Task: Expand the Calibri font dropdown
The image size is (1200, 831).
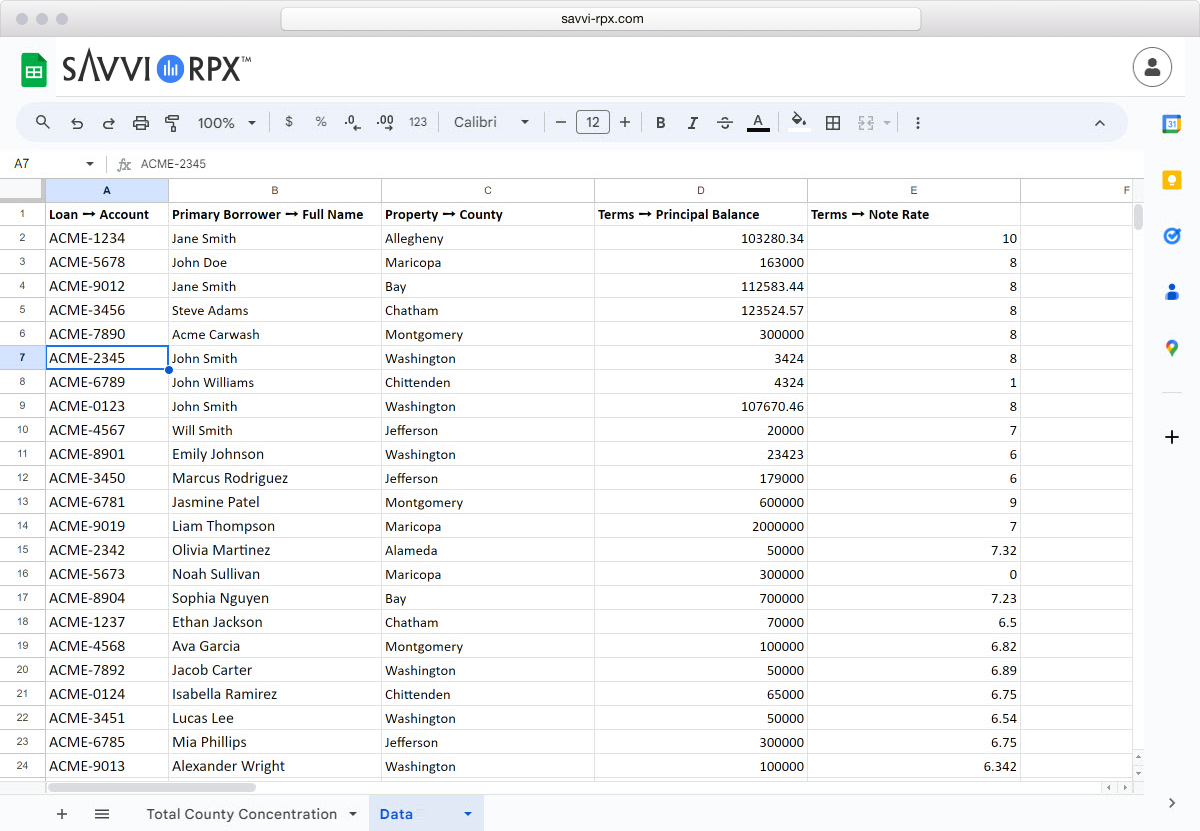Action: 491,123
